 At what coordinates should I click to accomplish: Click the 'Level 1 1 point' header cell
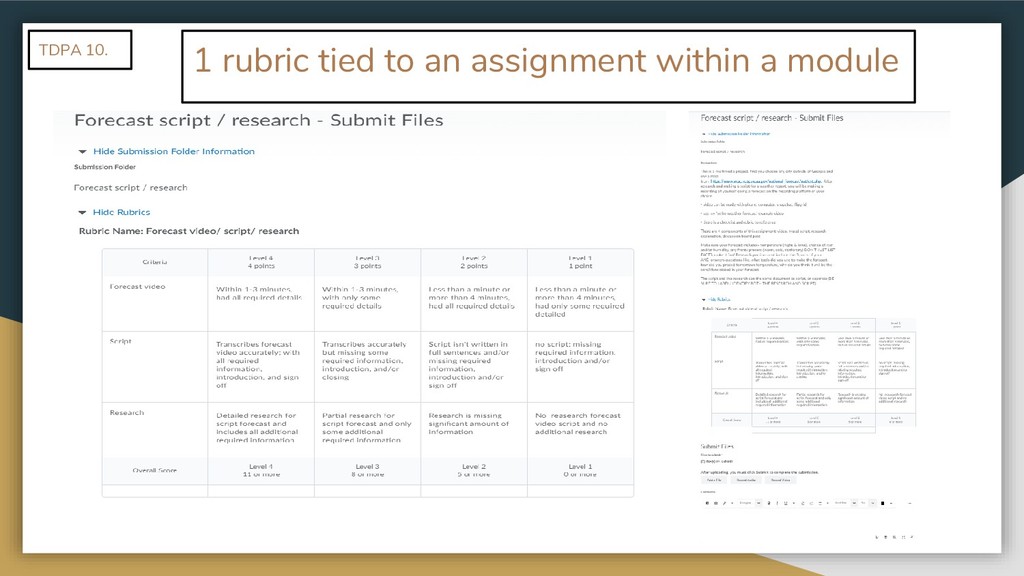click(580, 263)
